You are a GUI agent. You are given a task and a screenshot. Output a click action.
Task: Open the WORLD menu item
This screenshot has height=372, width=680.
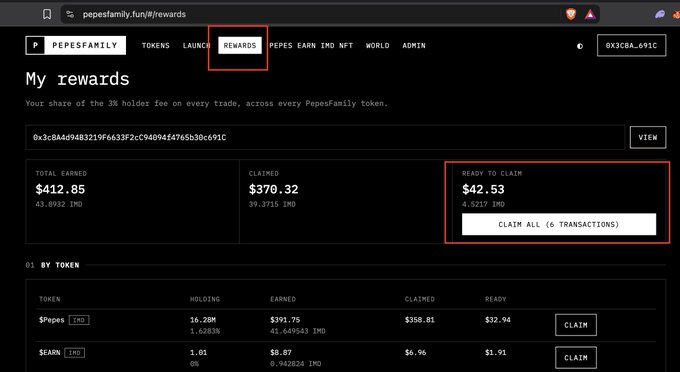(377, 46)
